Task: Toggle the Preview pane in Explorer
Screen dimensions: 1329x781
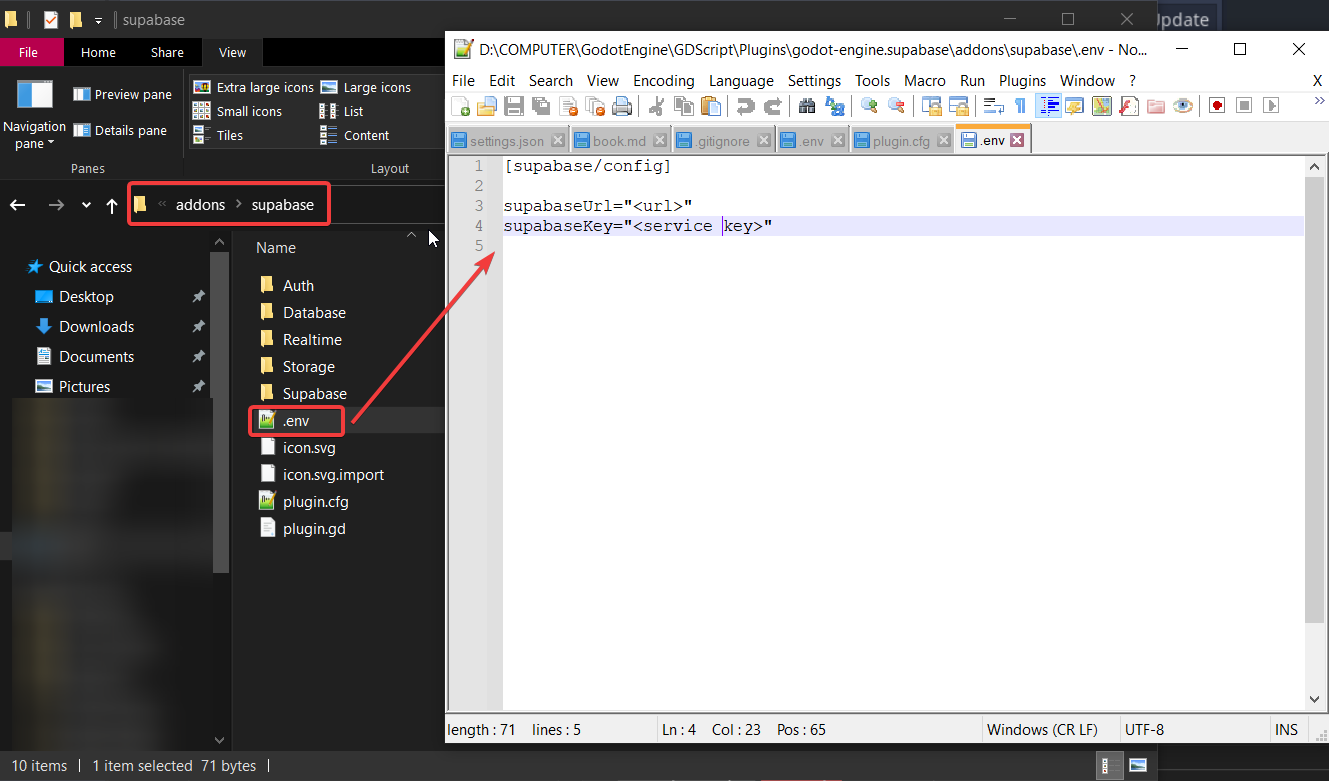Action: (122, 94)
